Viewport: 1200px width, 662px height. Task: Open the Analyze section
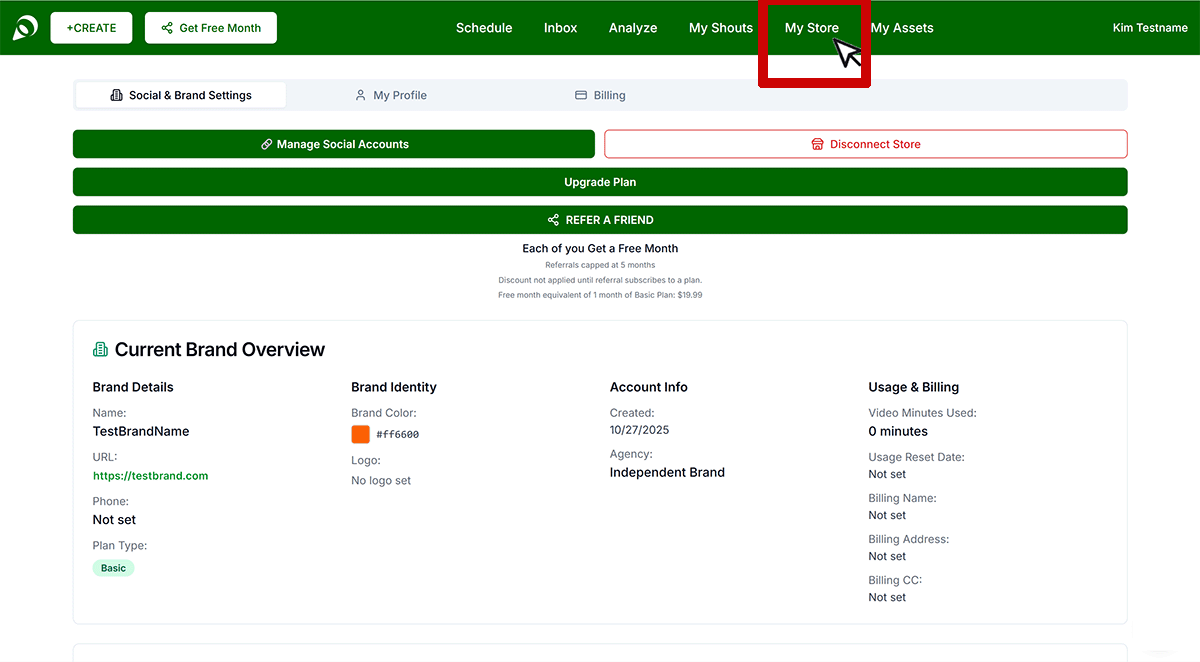pyautogui.click(x=633, y=28)
